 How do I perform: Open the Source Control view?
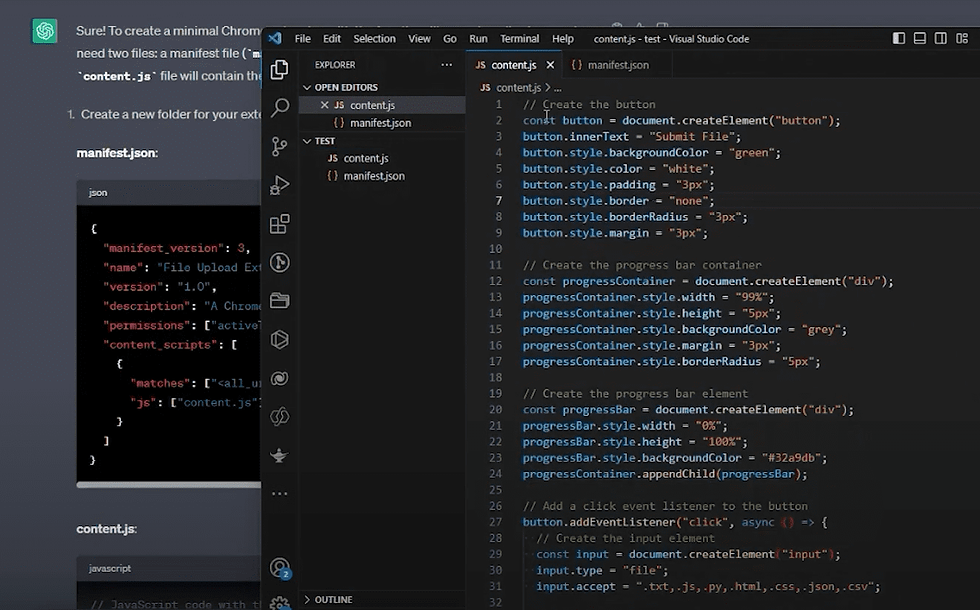279,146
